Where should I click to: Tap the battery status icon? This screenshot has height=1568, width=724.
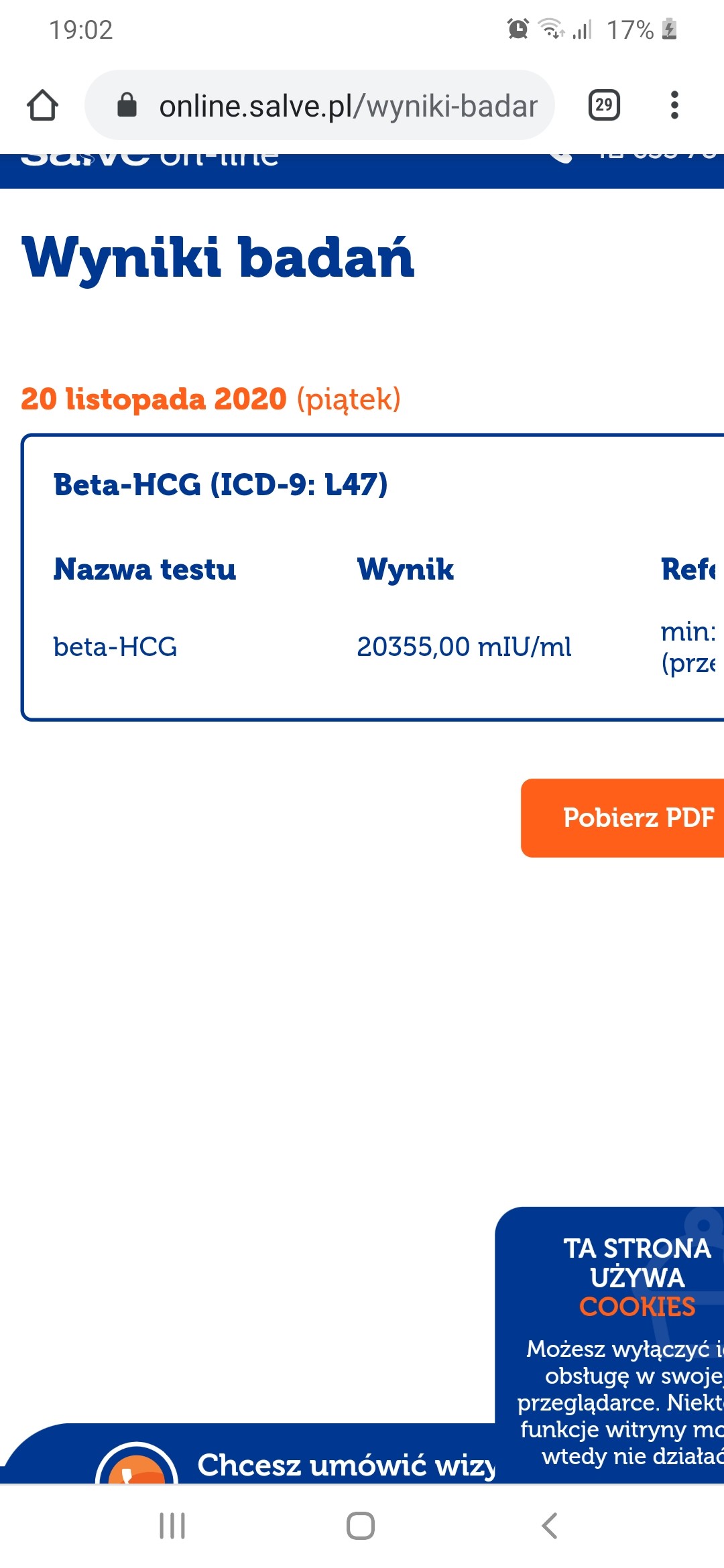tap(669, 29)
